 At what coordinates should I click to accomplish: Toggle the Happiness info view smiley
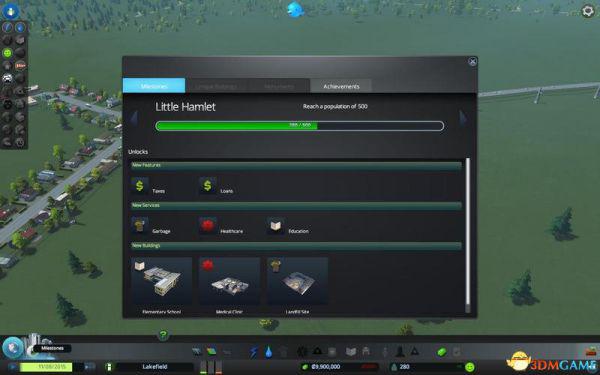(x=7, y=53)
